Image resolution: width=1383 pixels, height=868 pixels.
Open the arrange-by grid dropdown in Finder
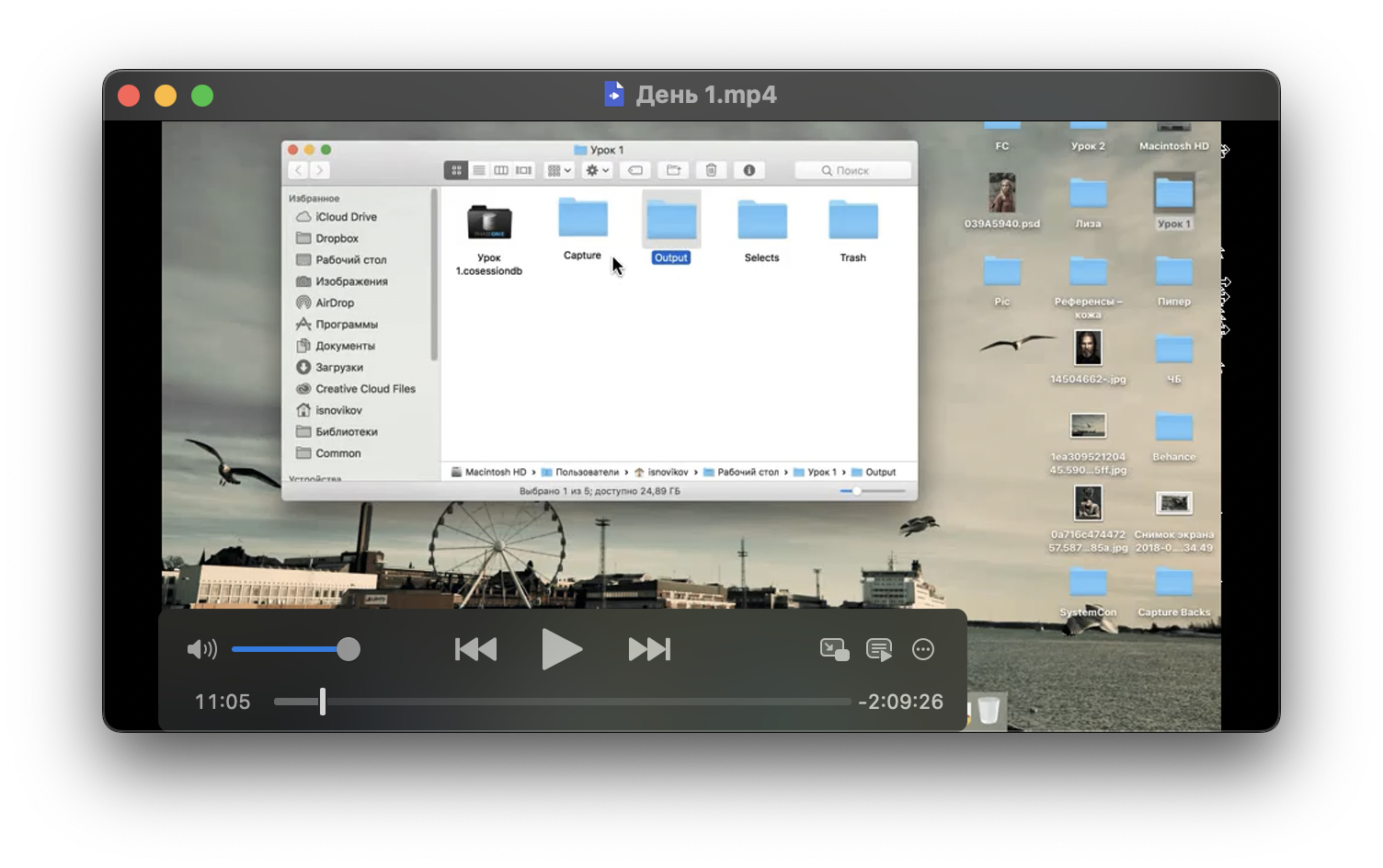(558, 170)
